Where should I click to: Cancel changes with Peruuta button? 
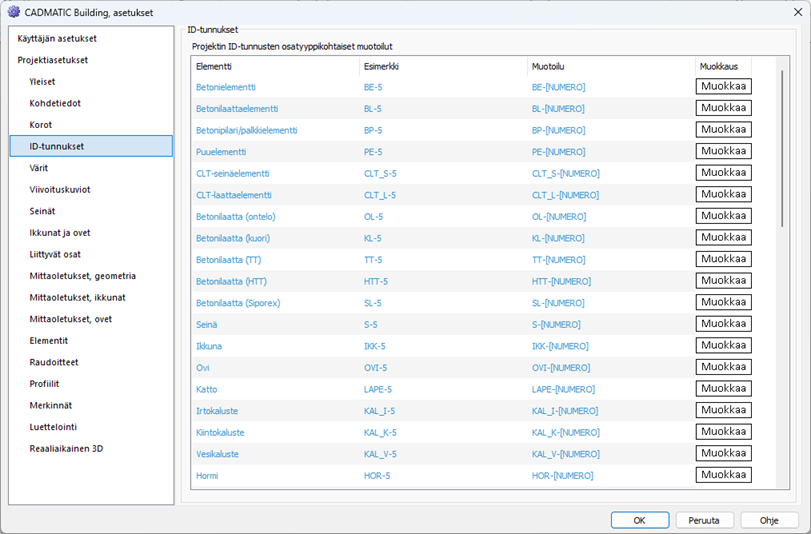(x=704, y=520)
